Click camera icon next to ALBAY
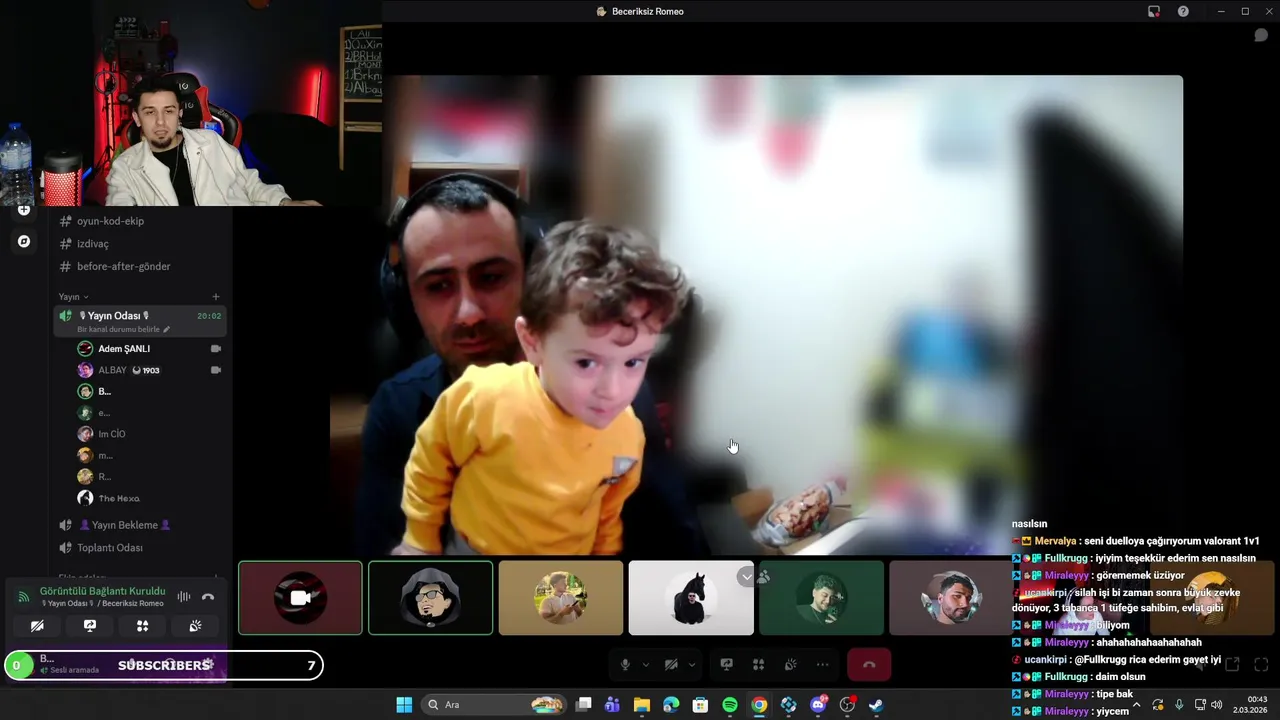This screenshot has width=1280, height=720. [216, 370]
